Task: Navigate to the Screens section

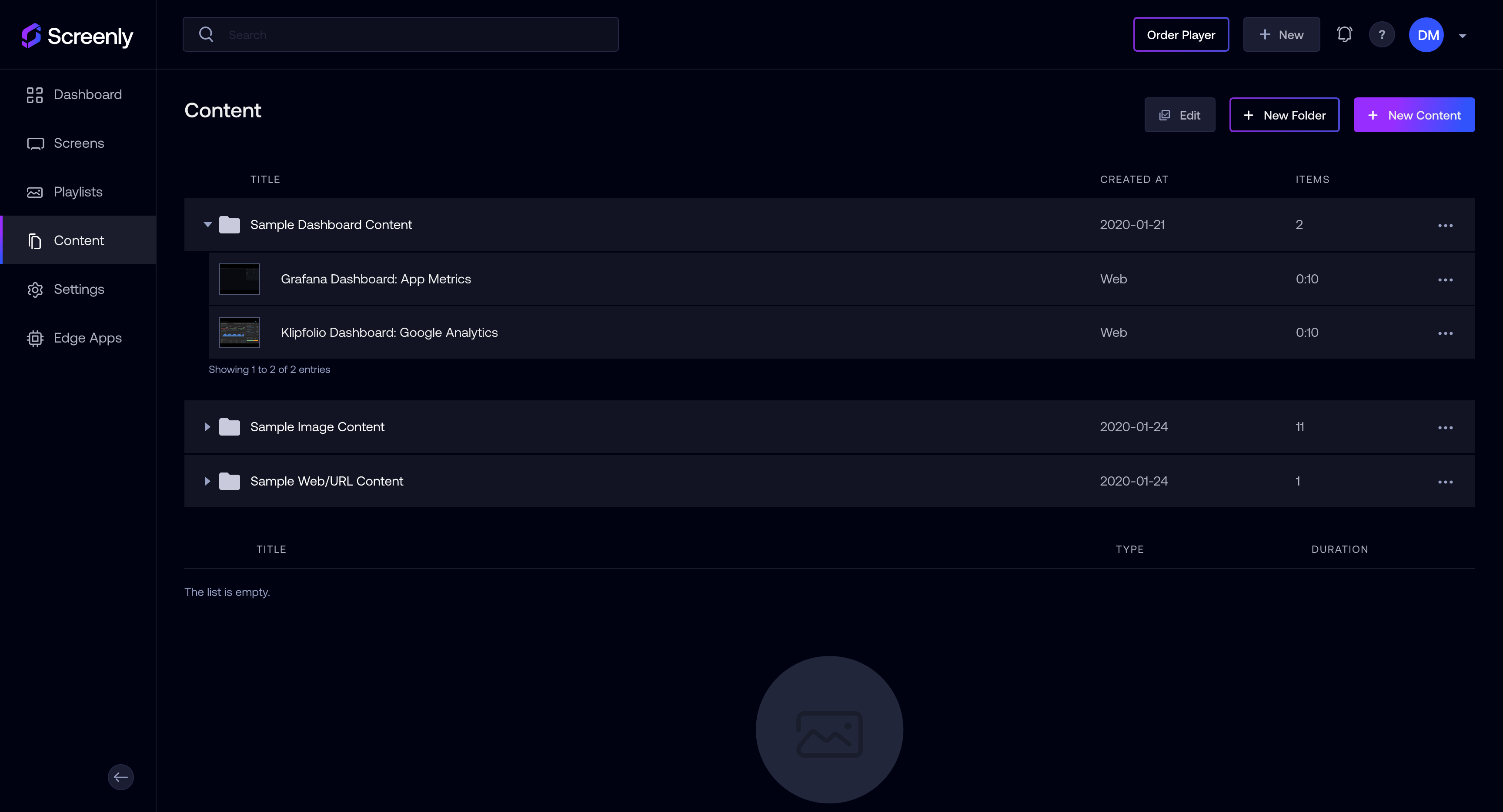Action: [79, 143]
